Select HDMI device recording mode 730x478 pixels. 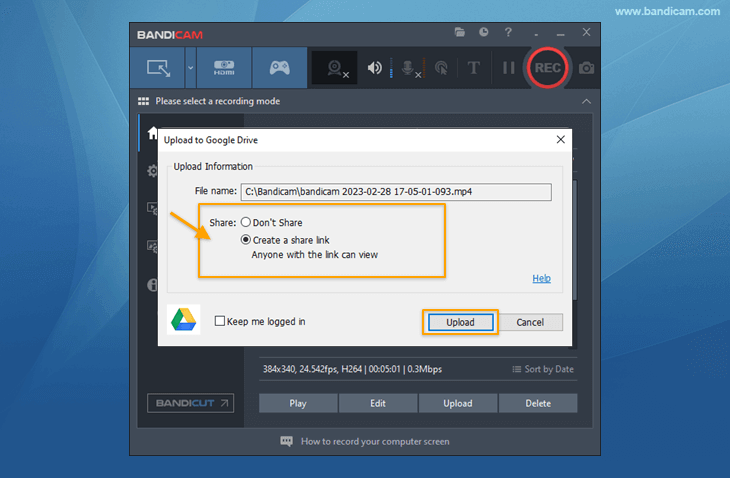[224, 68]
